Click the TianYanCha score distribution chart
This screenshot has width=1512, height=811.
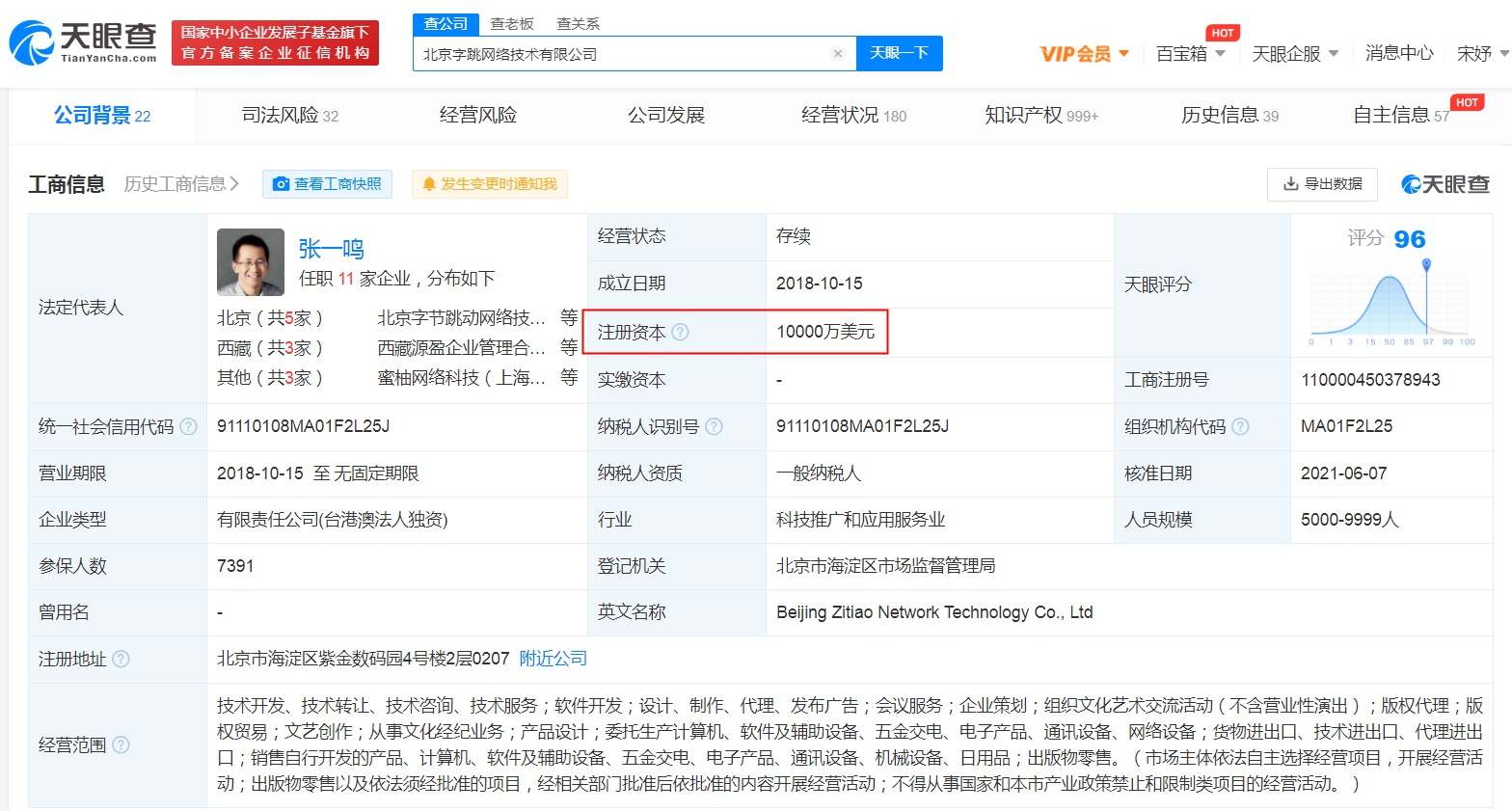(x=1391, y=304)
